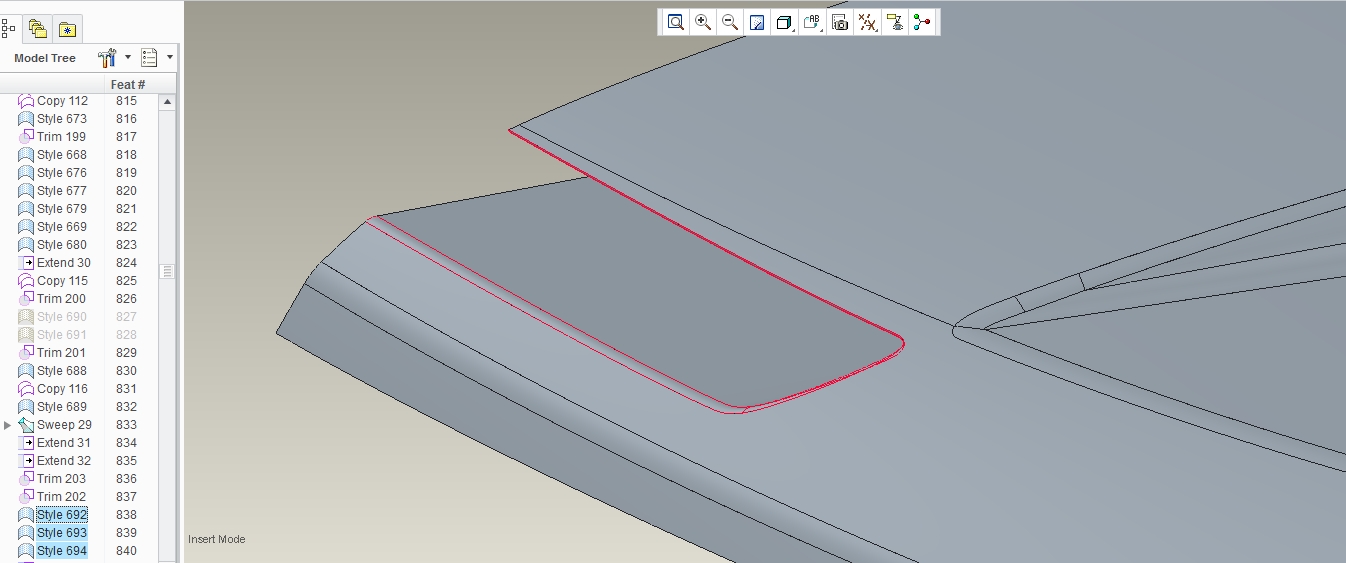Select the Style 689 feature
The image size is (1346, 563).
[x=62, y=407]
